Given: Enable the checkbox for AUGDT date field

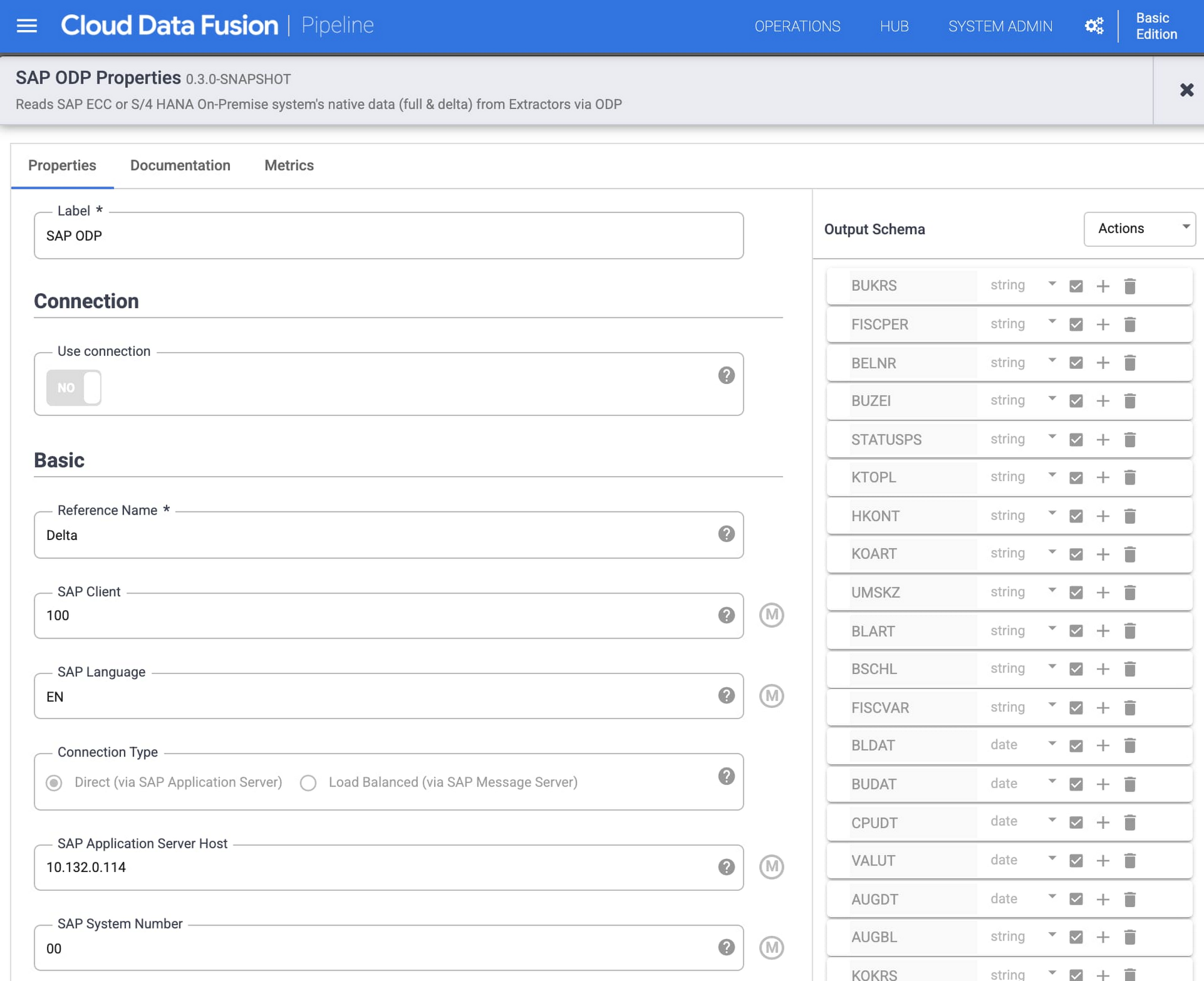Looking at the screenshot, I should point(1075,898).
